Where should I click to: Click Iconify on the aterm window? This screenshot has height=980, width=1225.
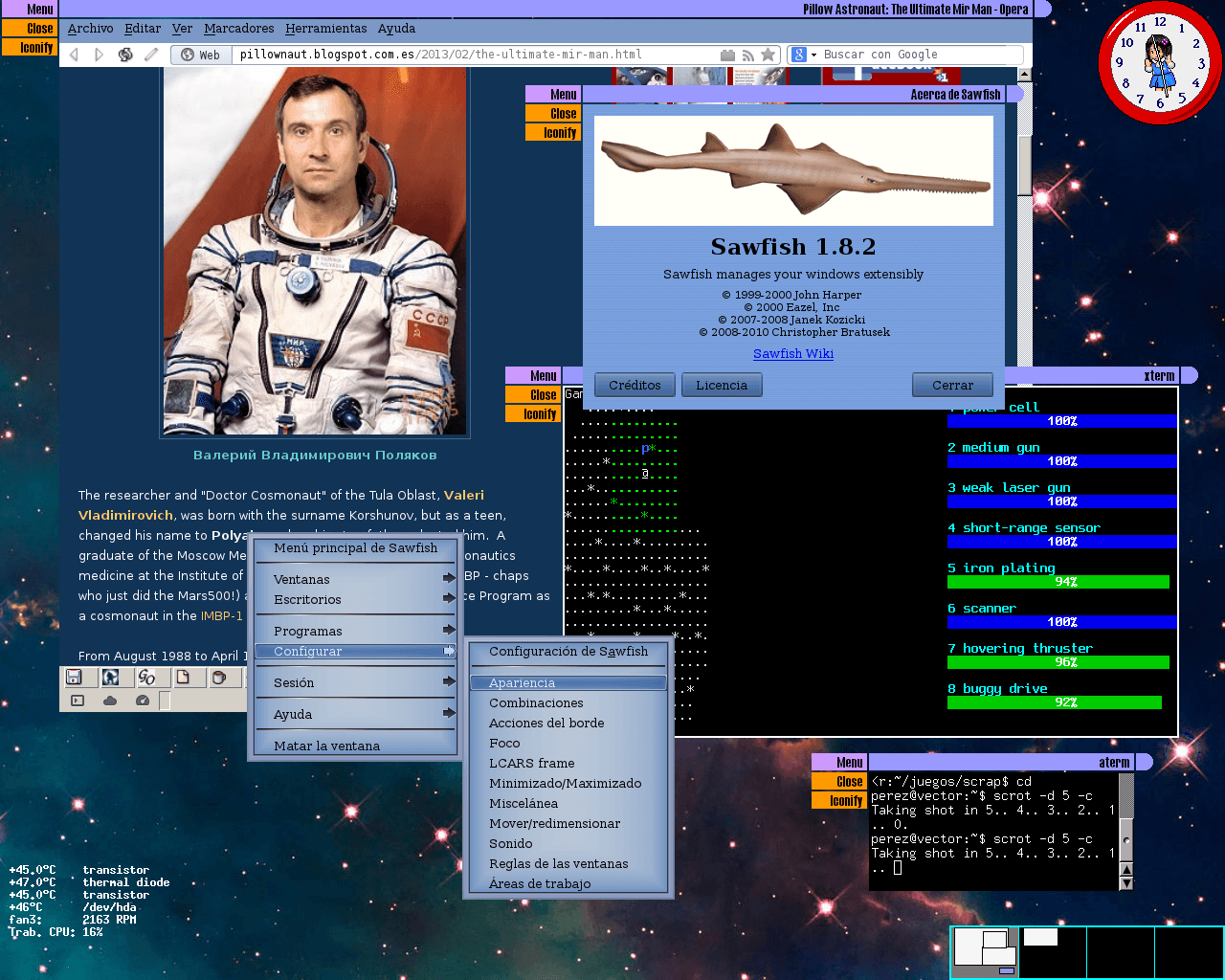[838, 801]
